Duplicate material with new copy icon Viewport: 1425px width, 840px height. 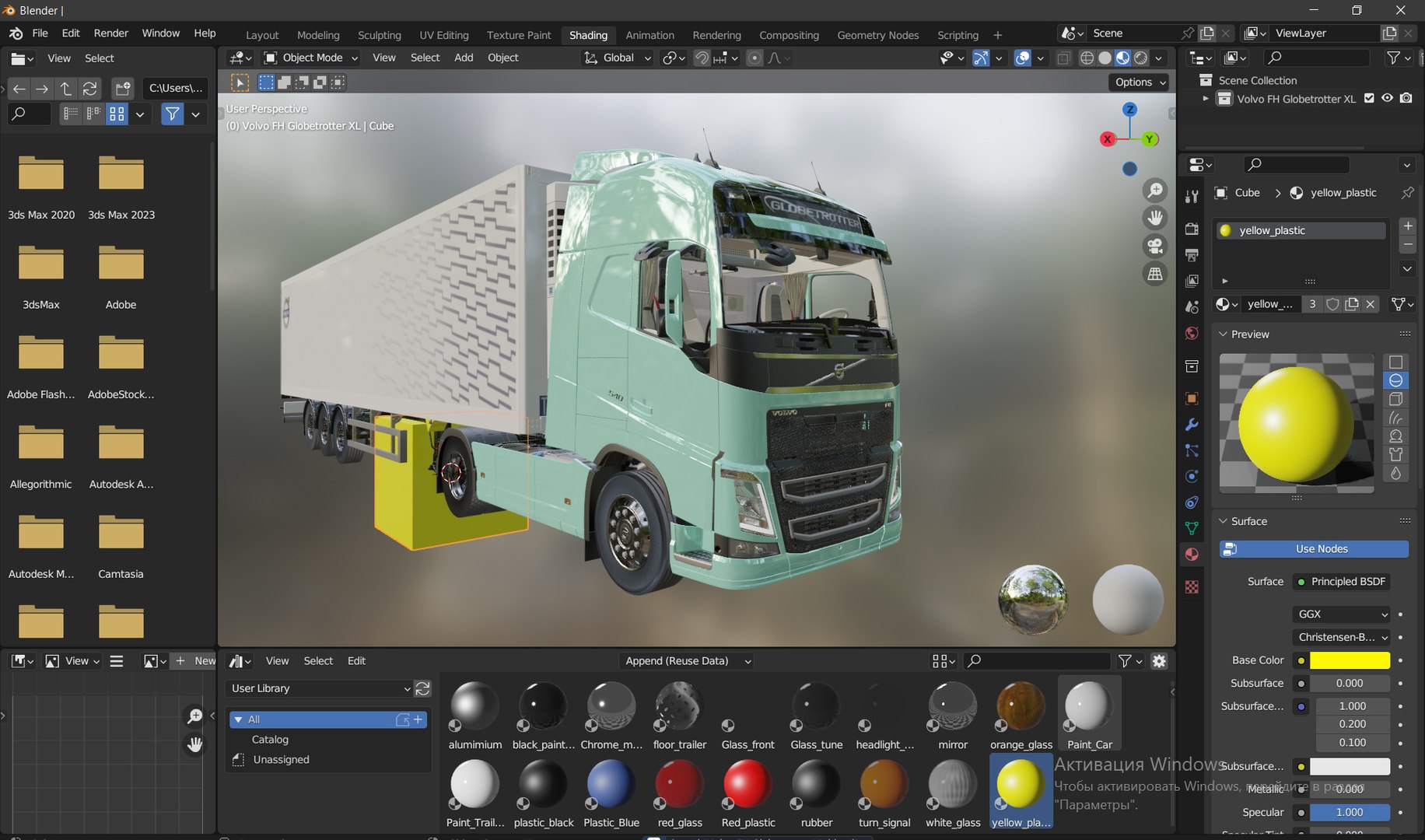point(1352,304)
